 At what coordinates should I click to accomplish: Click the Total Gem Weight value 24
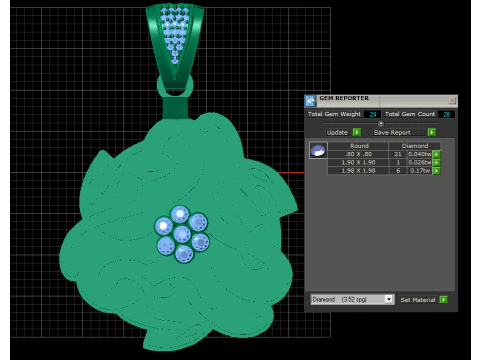click(x=373, y=114)
